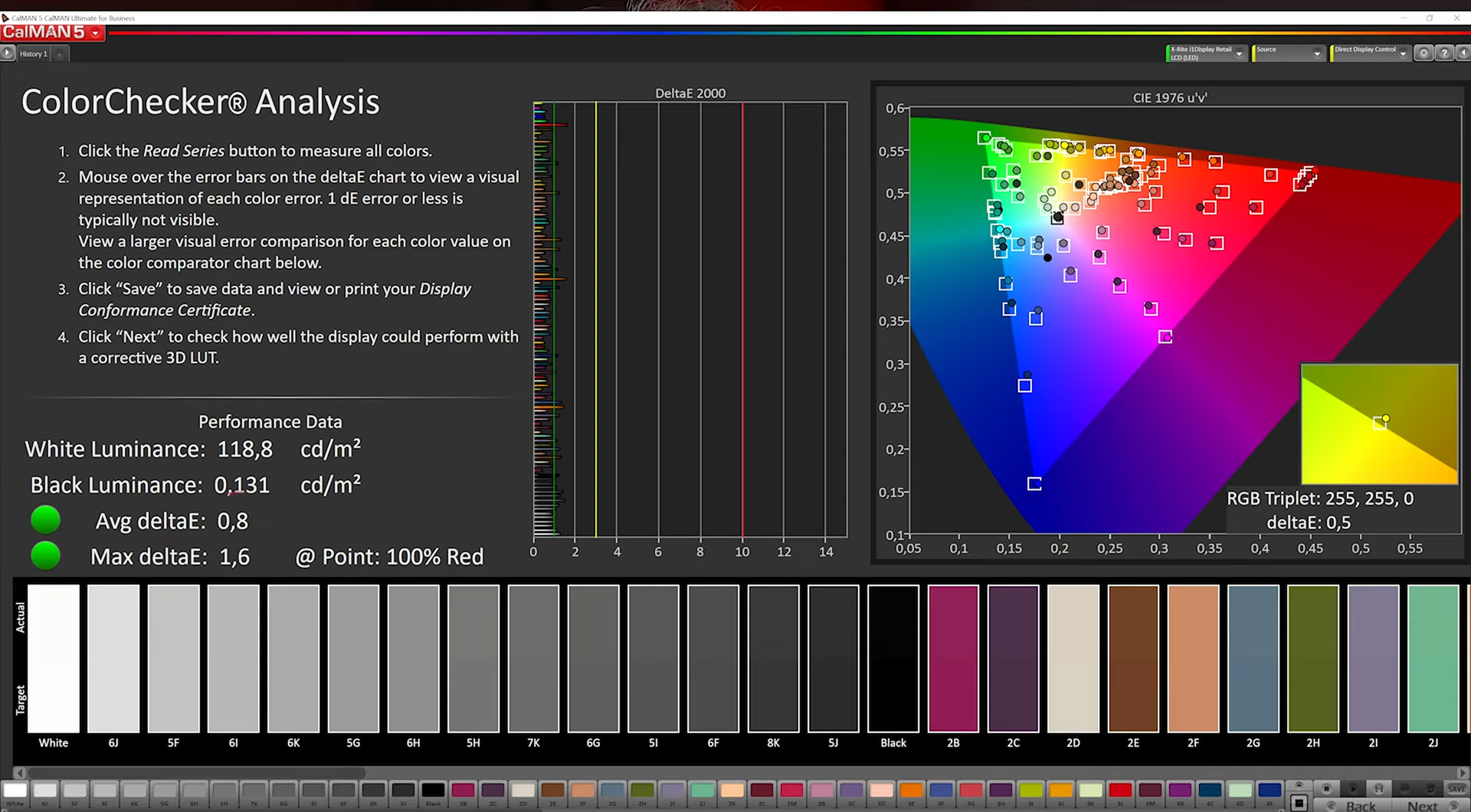This screenshot has width=1471, height=812.
Task: Click the read continuous infinity icon
Action: pos(1404,788)
